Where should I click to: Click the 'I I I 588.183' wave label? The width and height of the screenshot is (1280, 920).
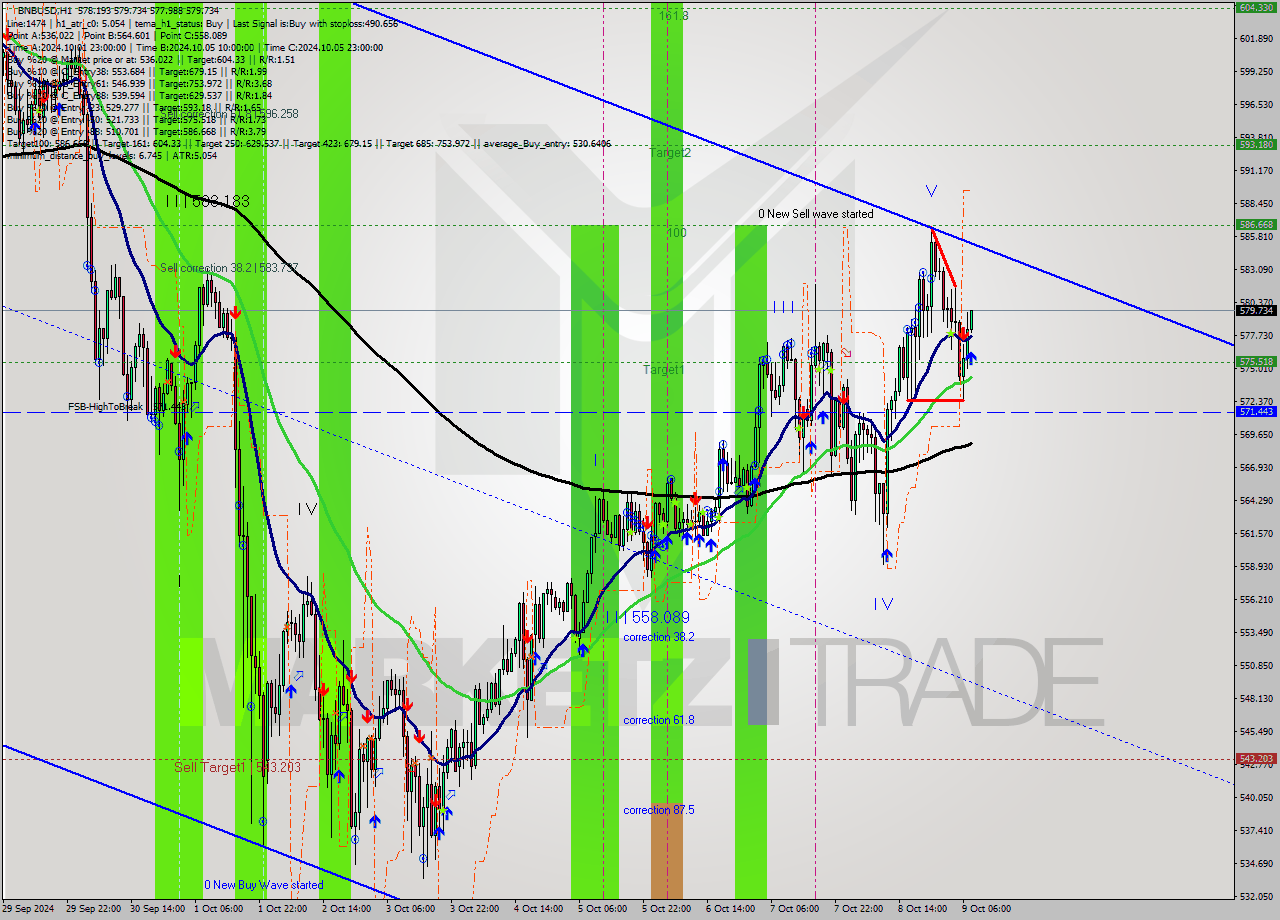coord(207,201)
